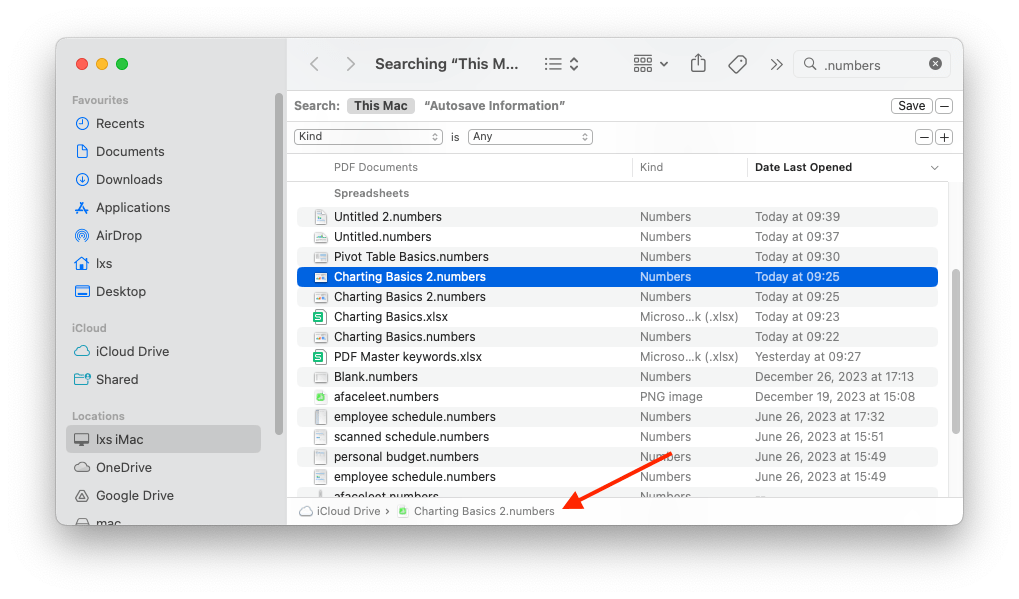The height and width of the screenshot is (599, 1019).
Task: Open the grouping options dropdown
Action: (x=650, y=64)
